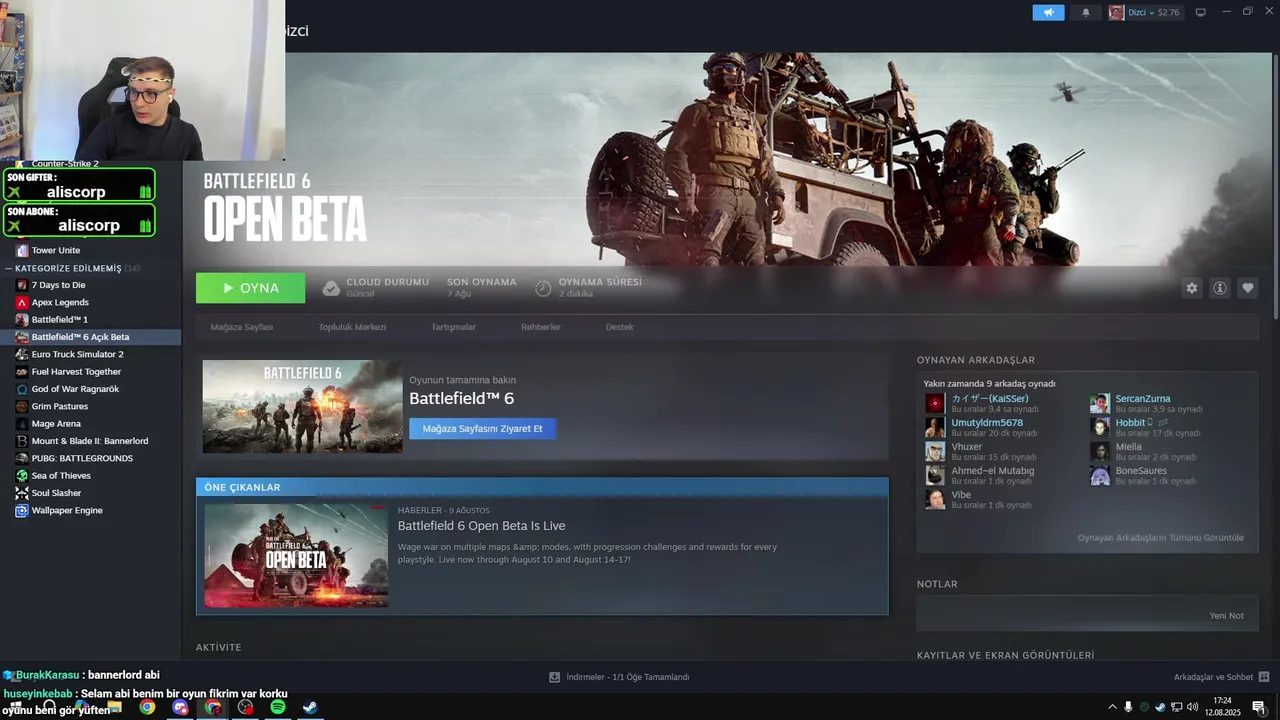Click friend name BoneSaures
The image size is (1280, 720).
(x=1141, y=471)
